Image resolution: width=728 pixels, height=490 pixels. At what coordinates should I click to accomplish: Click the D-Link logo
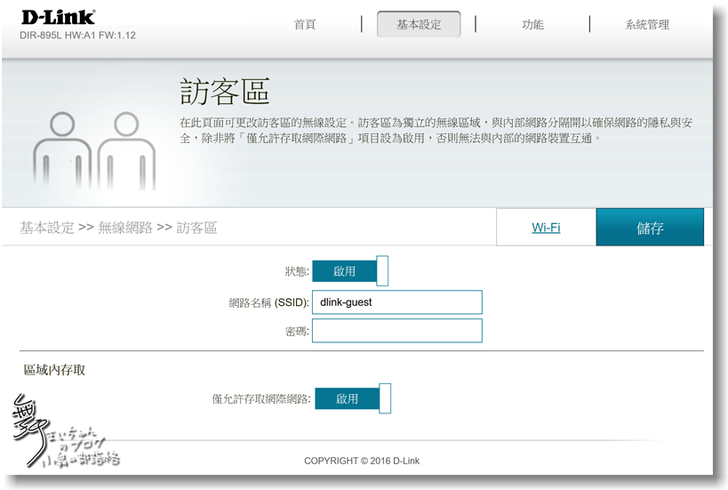pyautogui.click(x=57, y=17)
